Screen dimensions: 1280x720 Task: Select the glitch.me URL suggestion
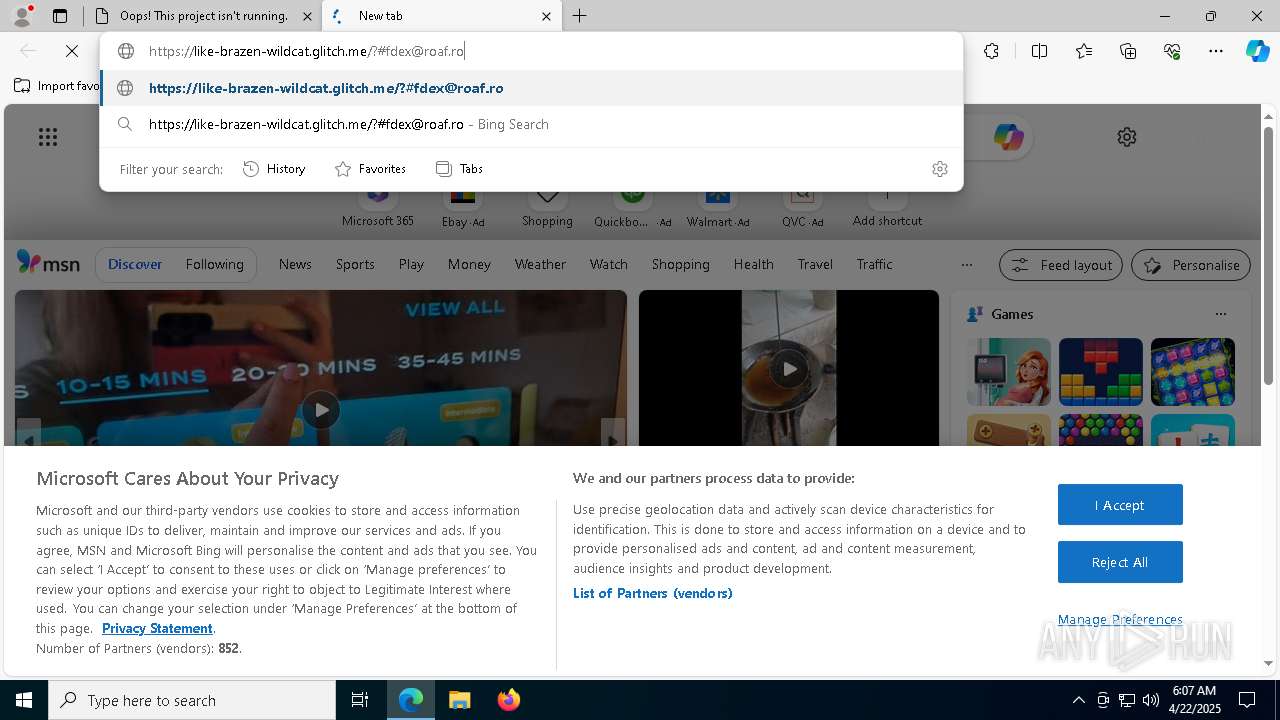531,88
